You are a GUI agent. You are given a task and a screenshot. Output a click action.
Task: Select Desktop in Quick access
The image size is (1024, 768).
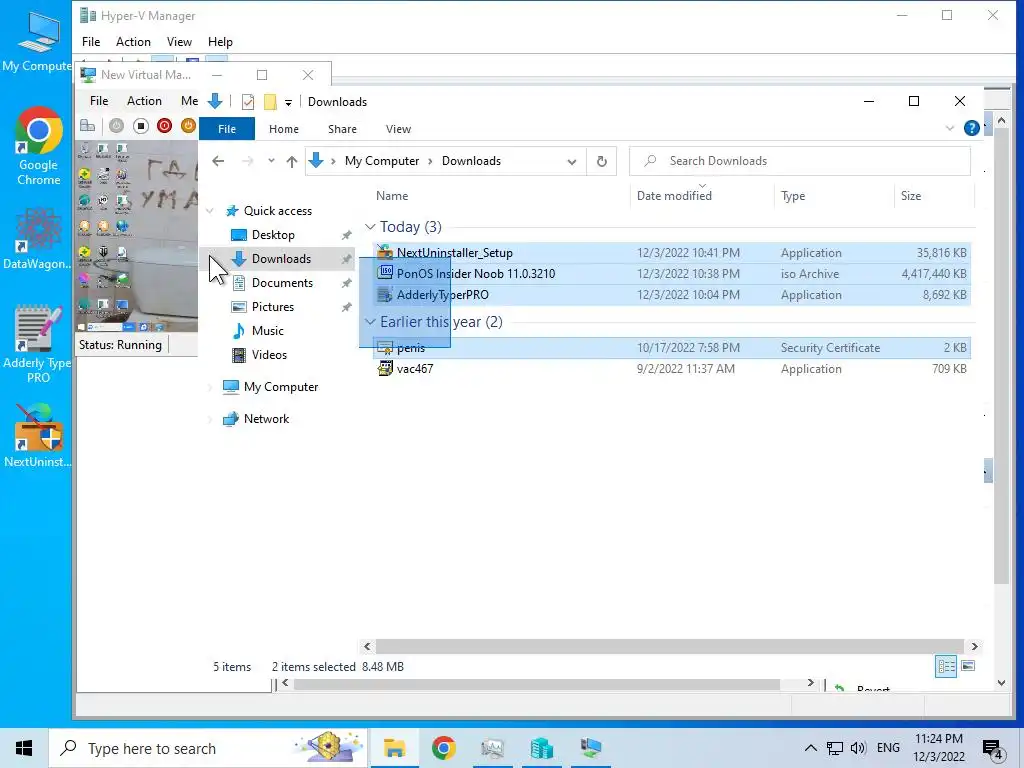click(x=273, y=234)
